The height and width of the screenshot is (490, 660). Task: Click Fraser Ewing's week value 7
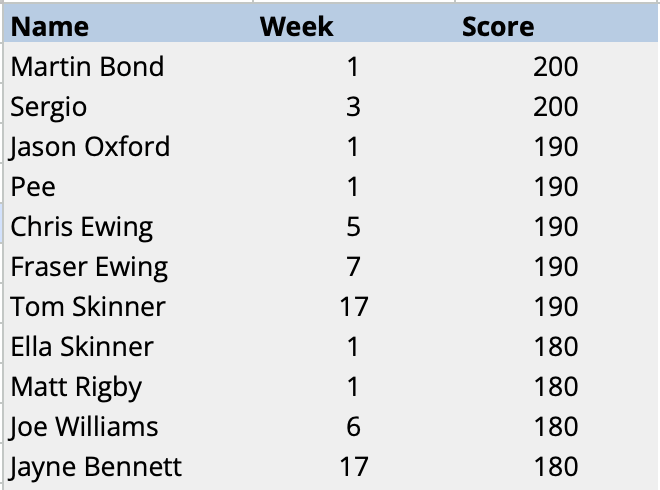point(353,267)
